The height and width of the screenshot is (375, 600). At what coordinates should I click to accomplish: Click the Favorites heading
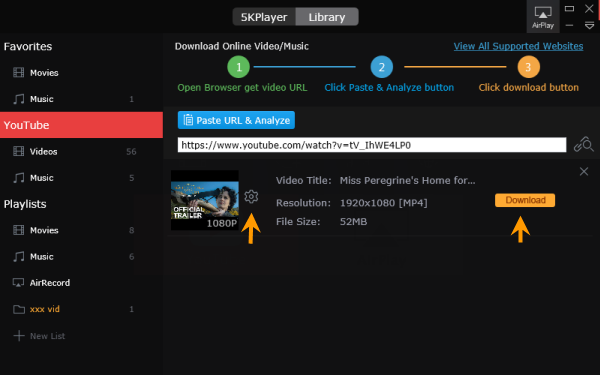coord(28,47)
